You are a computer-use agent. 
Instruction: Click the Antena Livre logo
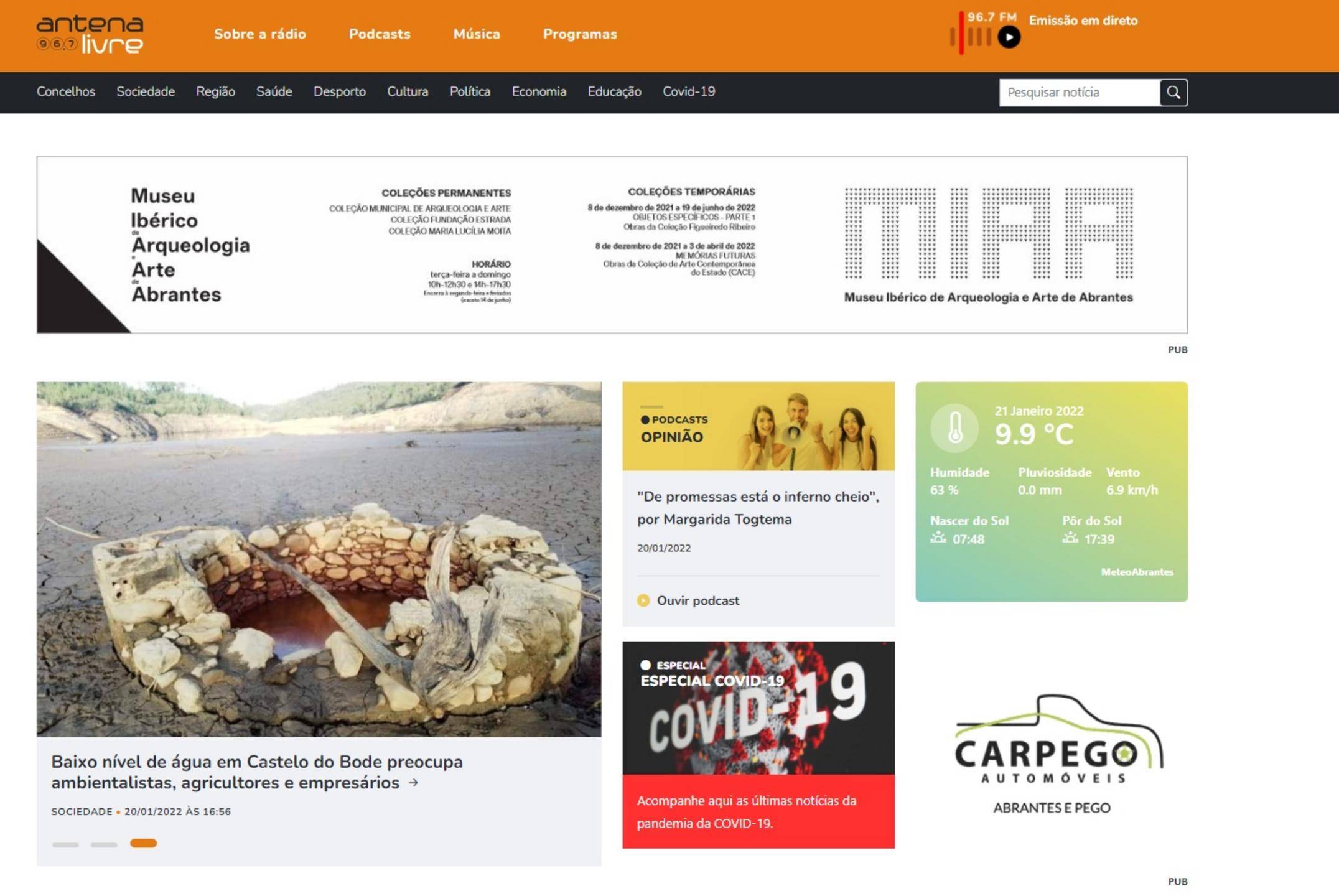tap(90, 35)
